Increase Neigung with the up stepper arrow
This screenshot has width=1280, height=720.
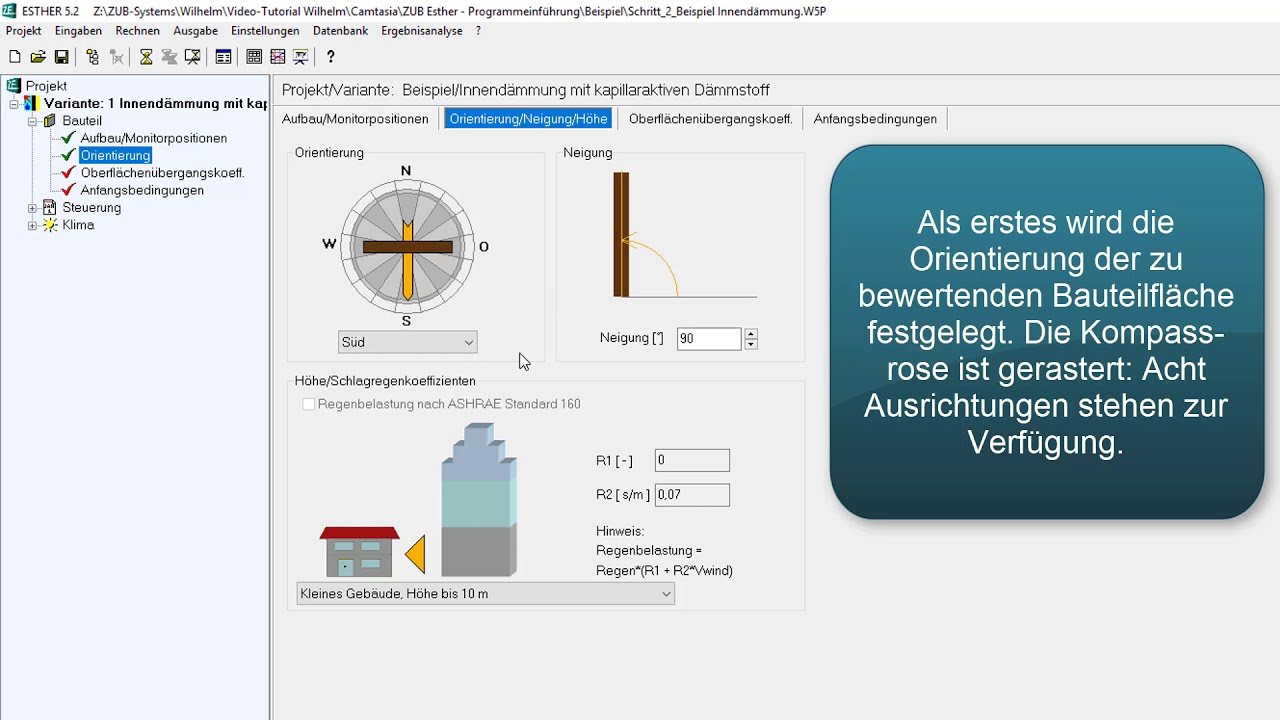(751, 333)
